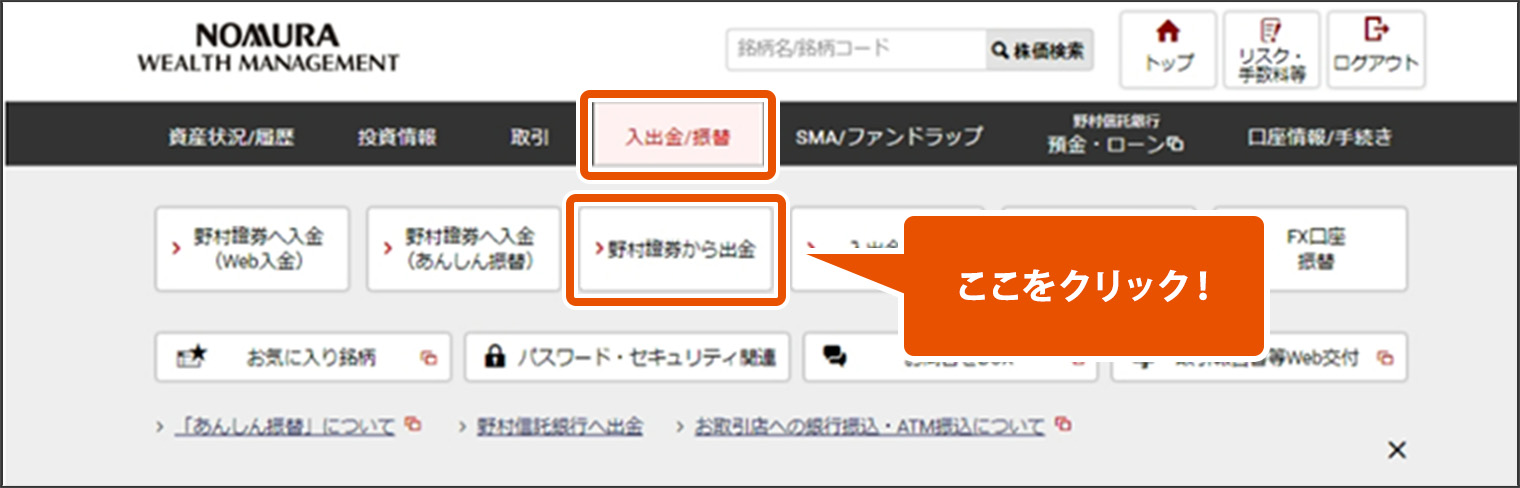Image resolution: width=1520 pixels, height=488 pixels.
Task: Open the 「あんしん振替」について link
Action: 285,425
